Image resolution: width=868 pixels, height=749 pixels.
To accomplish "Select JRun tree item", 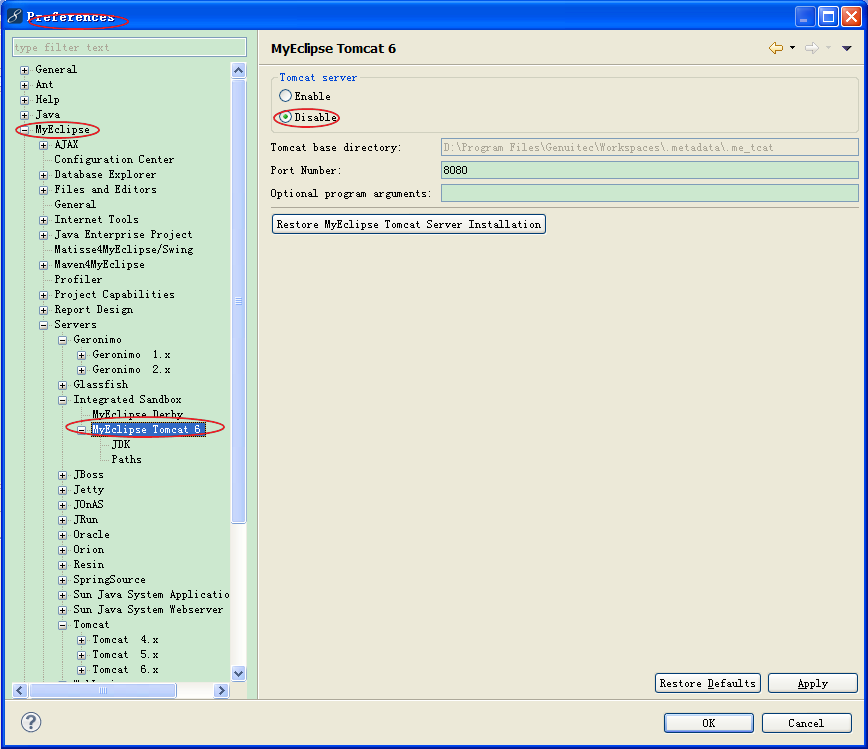I will point(86,519).
